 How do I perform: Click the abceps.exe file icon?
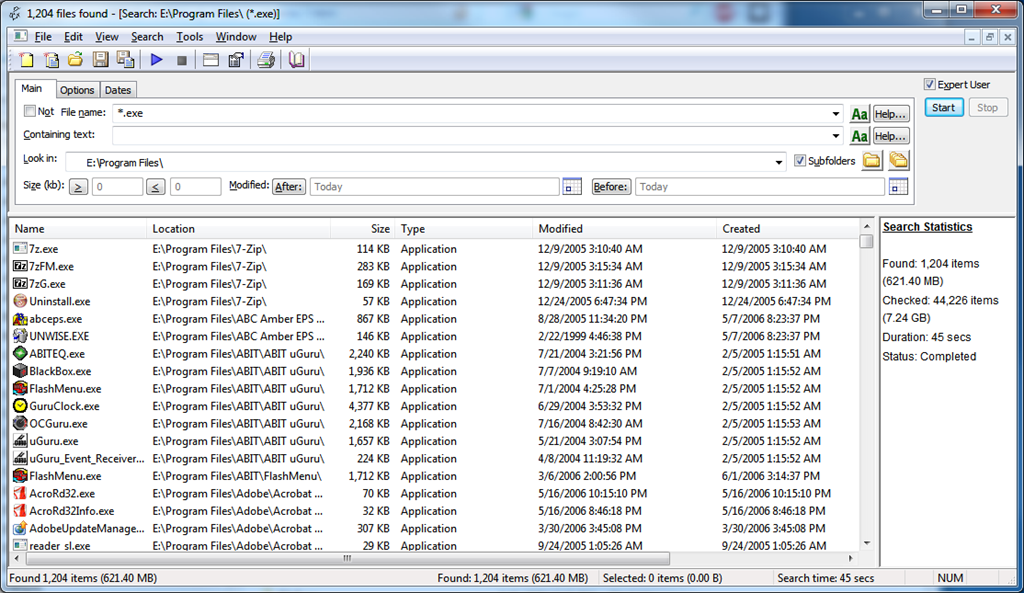pos(20,319)
